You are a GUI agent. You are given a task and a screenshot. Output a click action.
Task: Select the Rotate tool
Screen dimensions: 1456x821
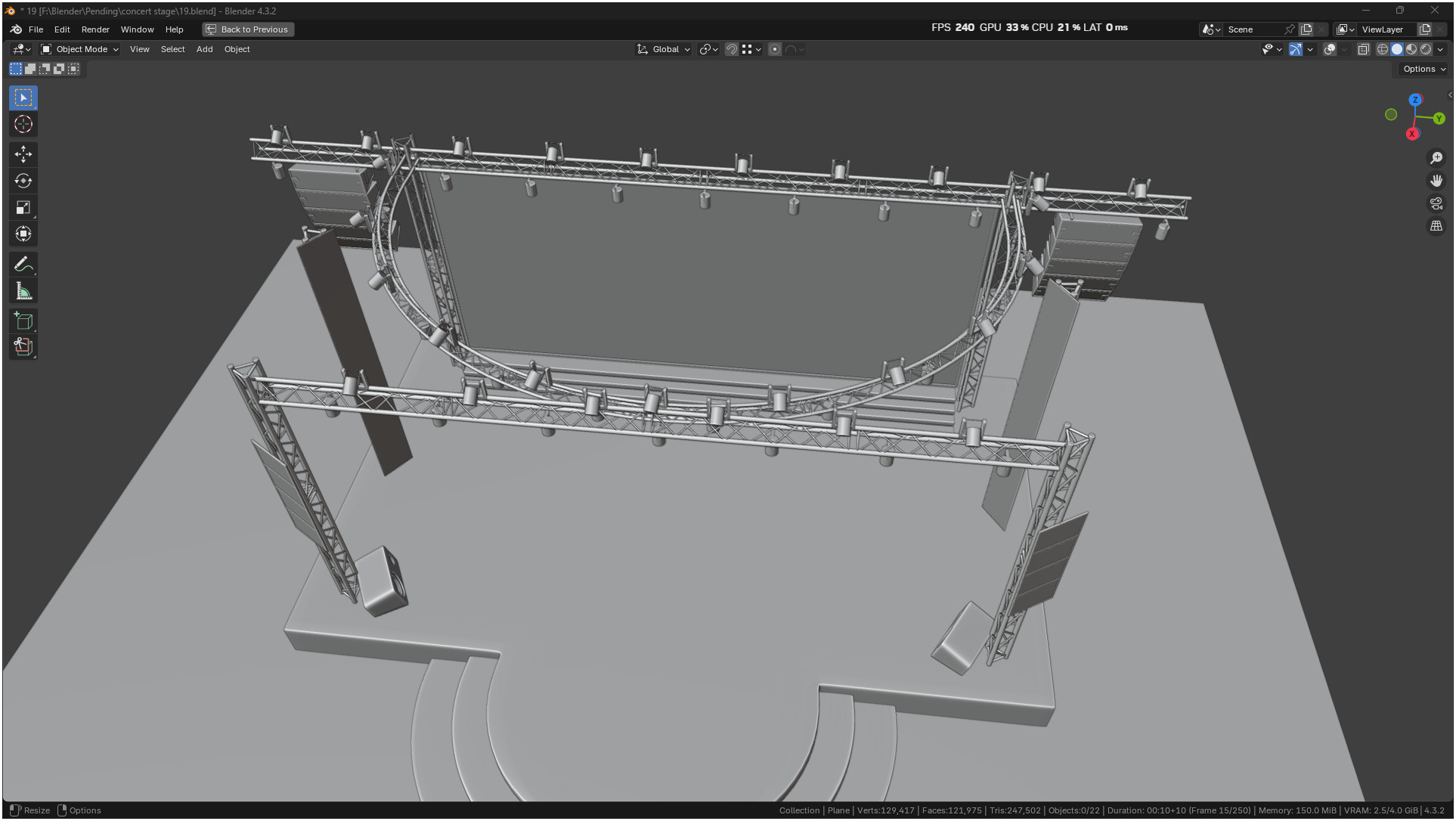[x=23, y=181]
